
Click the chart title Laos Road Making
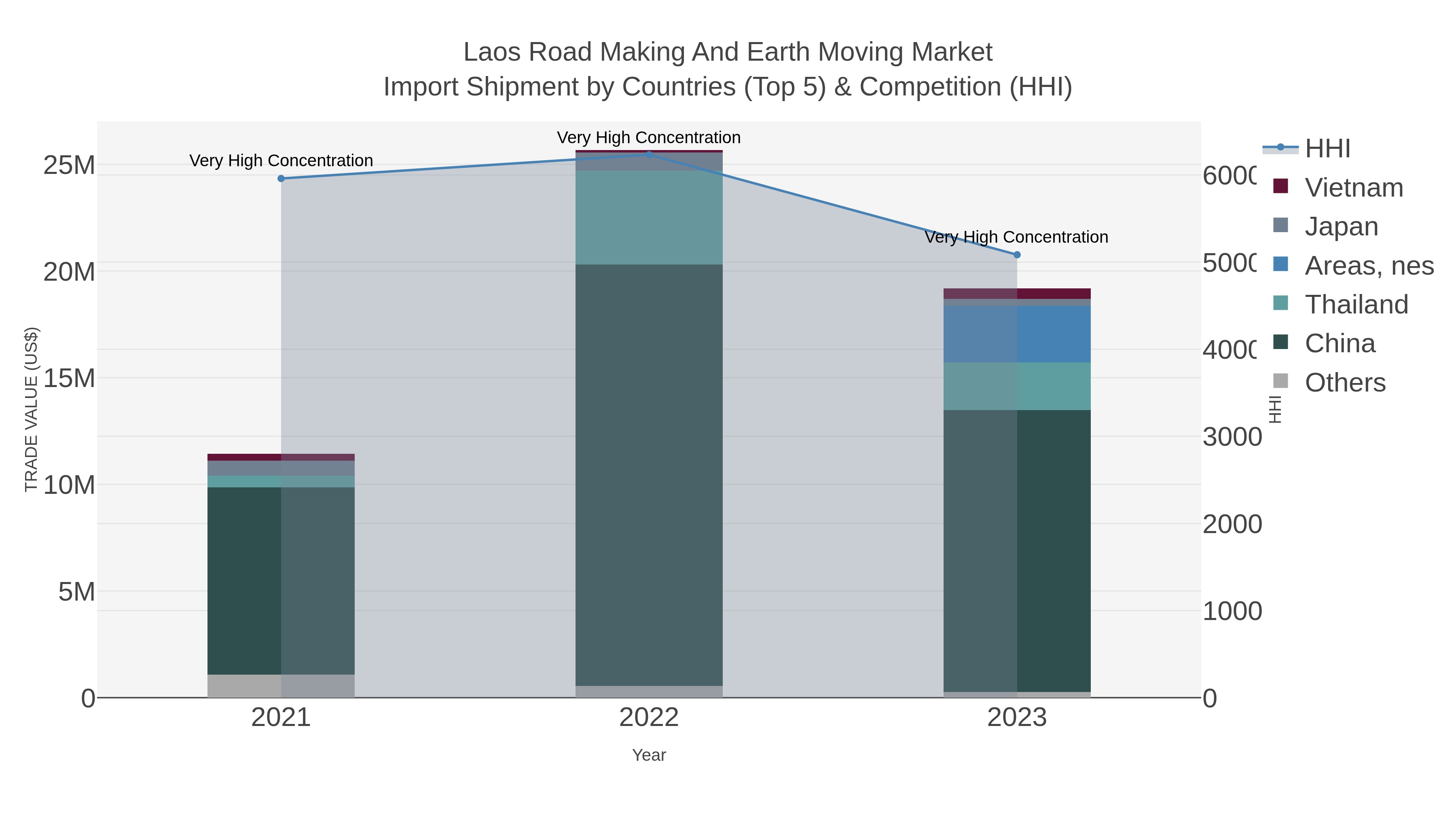(x=728, y=52)
